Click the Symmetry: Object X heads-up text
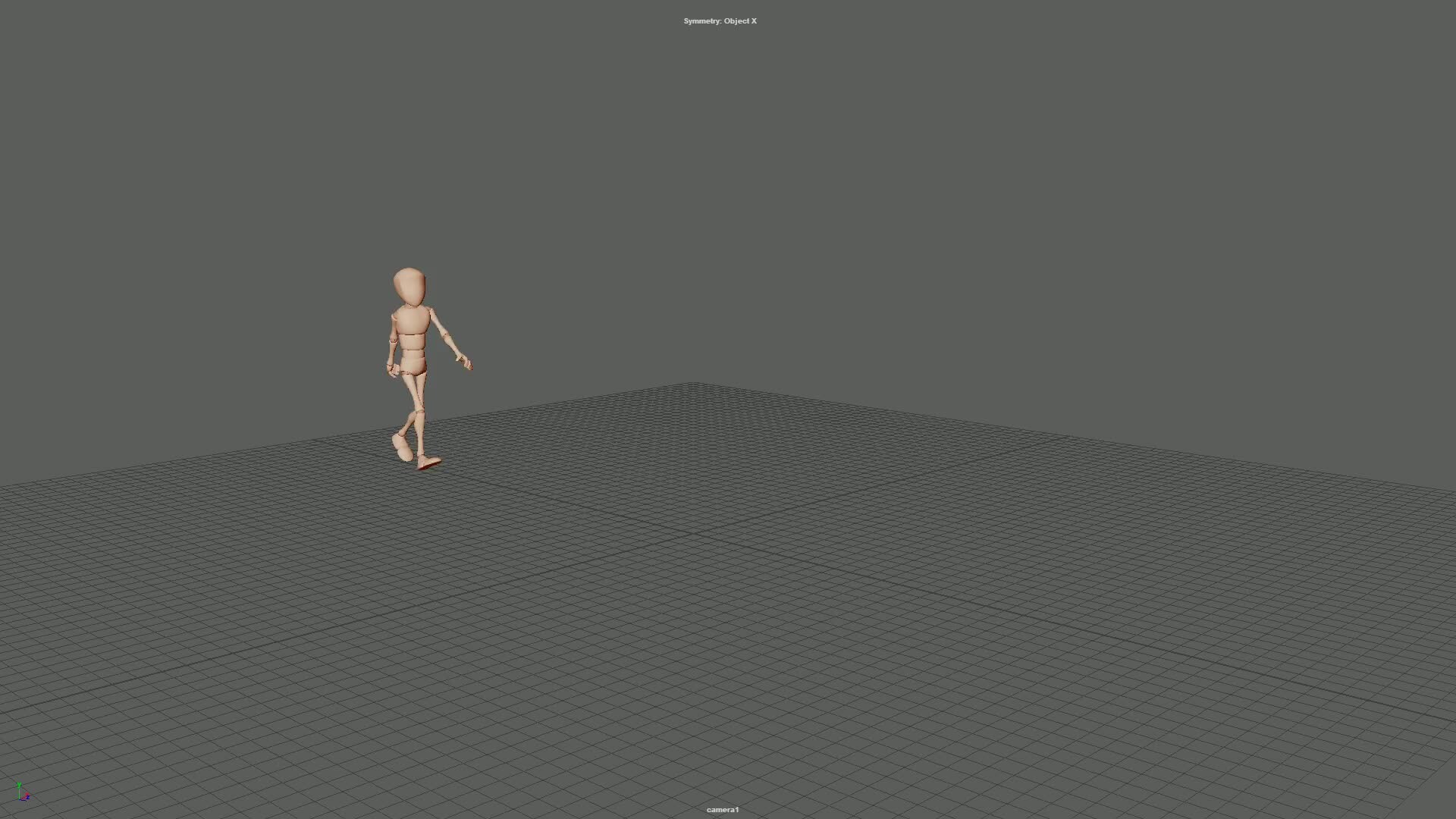This screenshot has height=819, width=1456. pyautogui.click(x=720, y=21)
